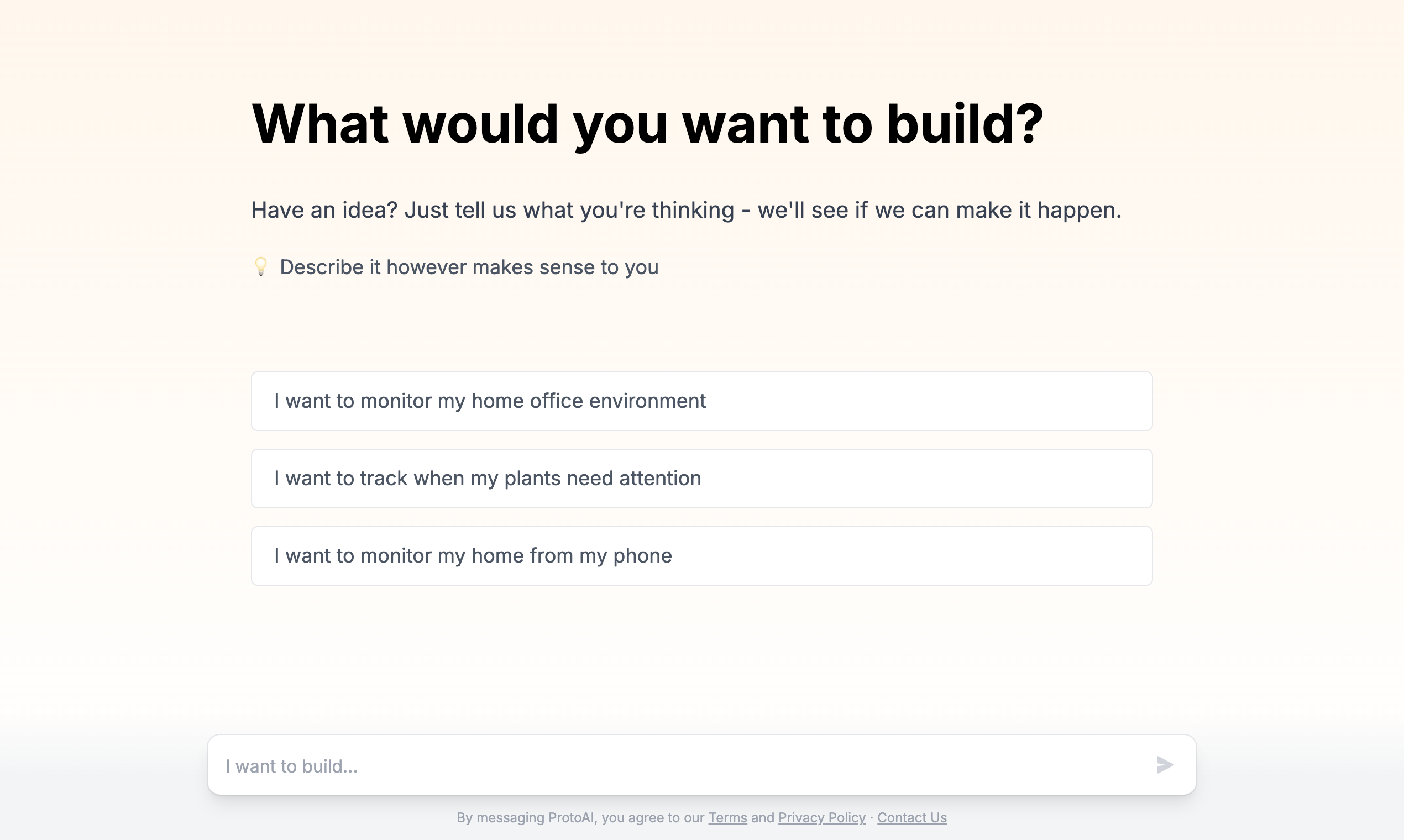
Task: Open the Privacy Policy link
Action: tap(821, 817)
